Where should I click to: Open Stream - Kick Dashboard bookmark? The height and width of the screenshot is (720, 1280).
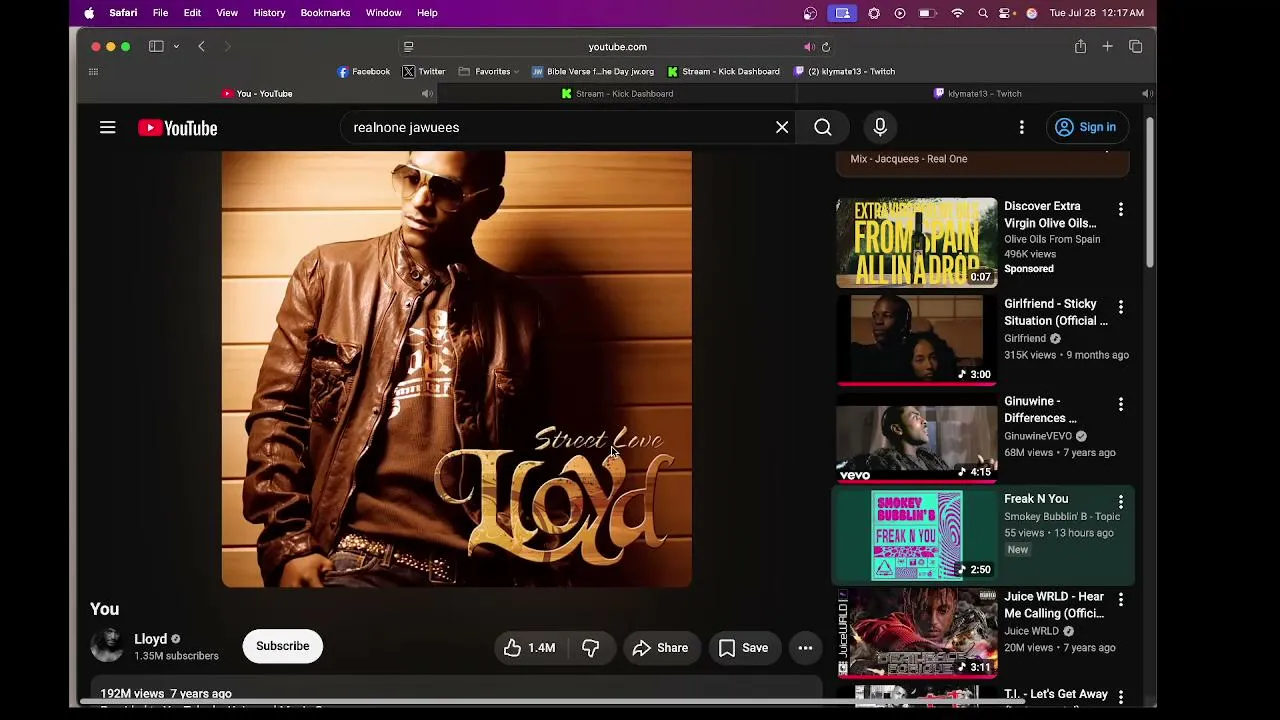tap(724, 72)
